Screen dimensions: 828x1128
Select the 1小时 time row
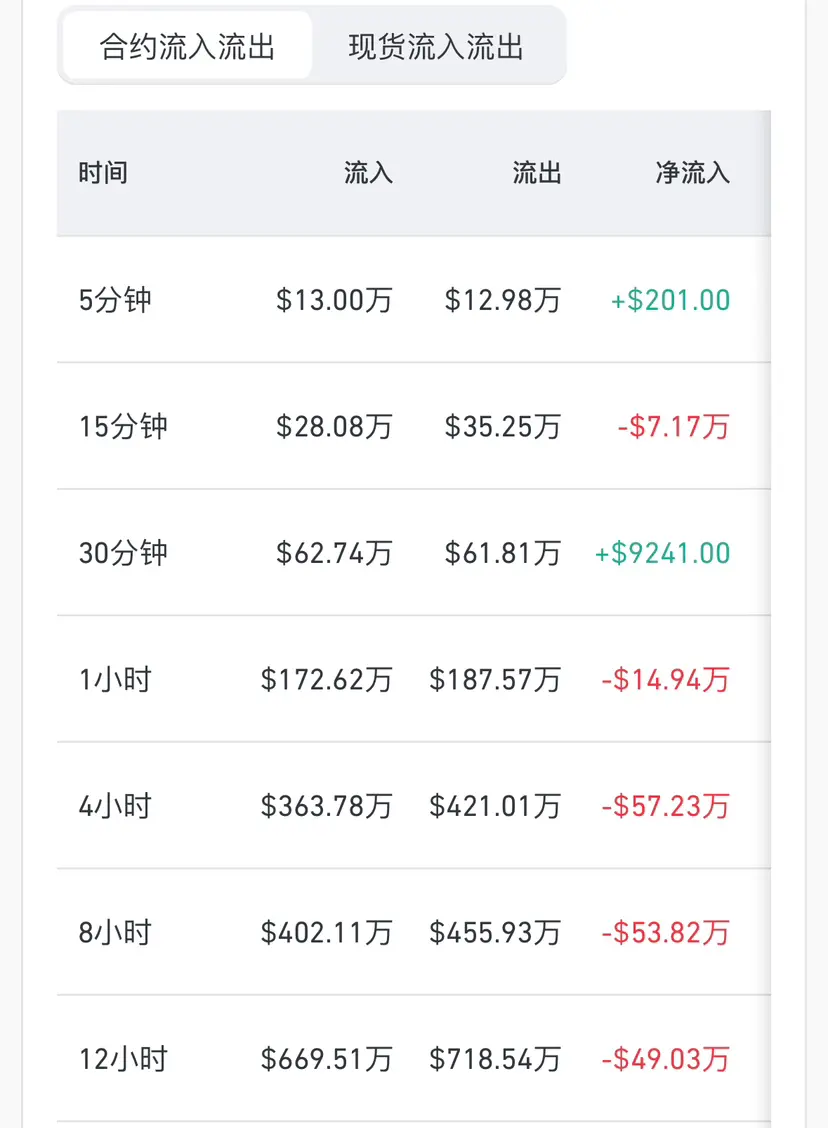tap(115, 680)
